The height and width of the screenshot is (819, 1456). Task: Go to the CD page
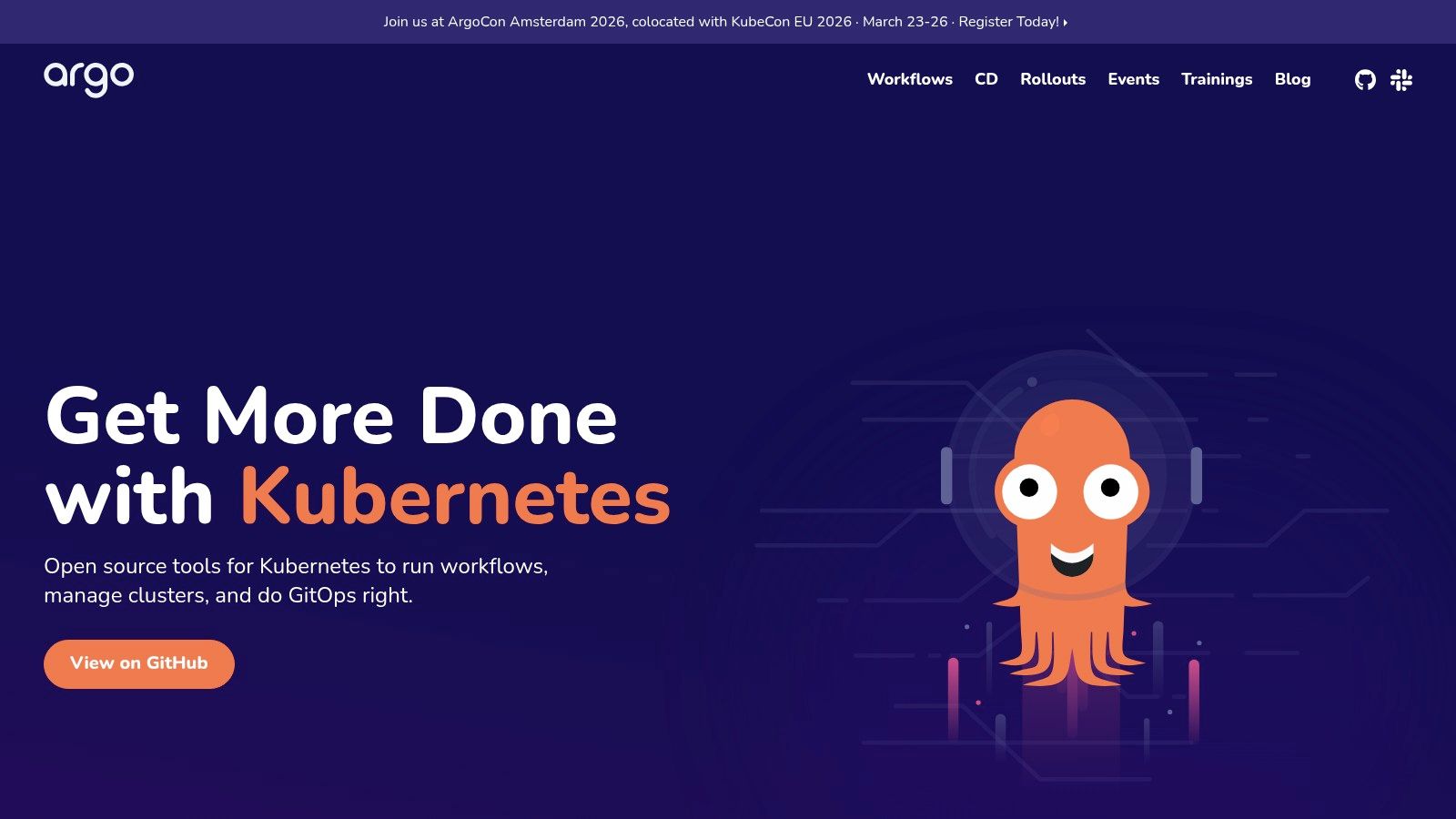(986, 79)
